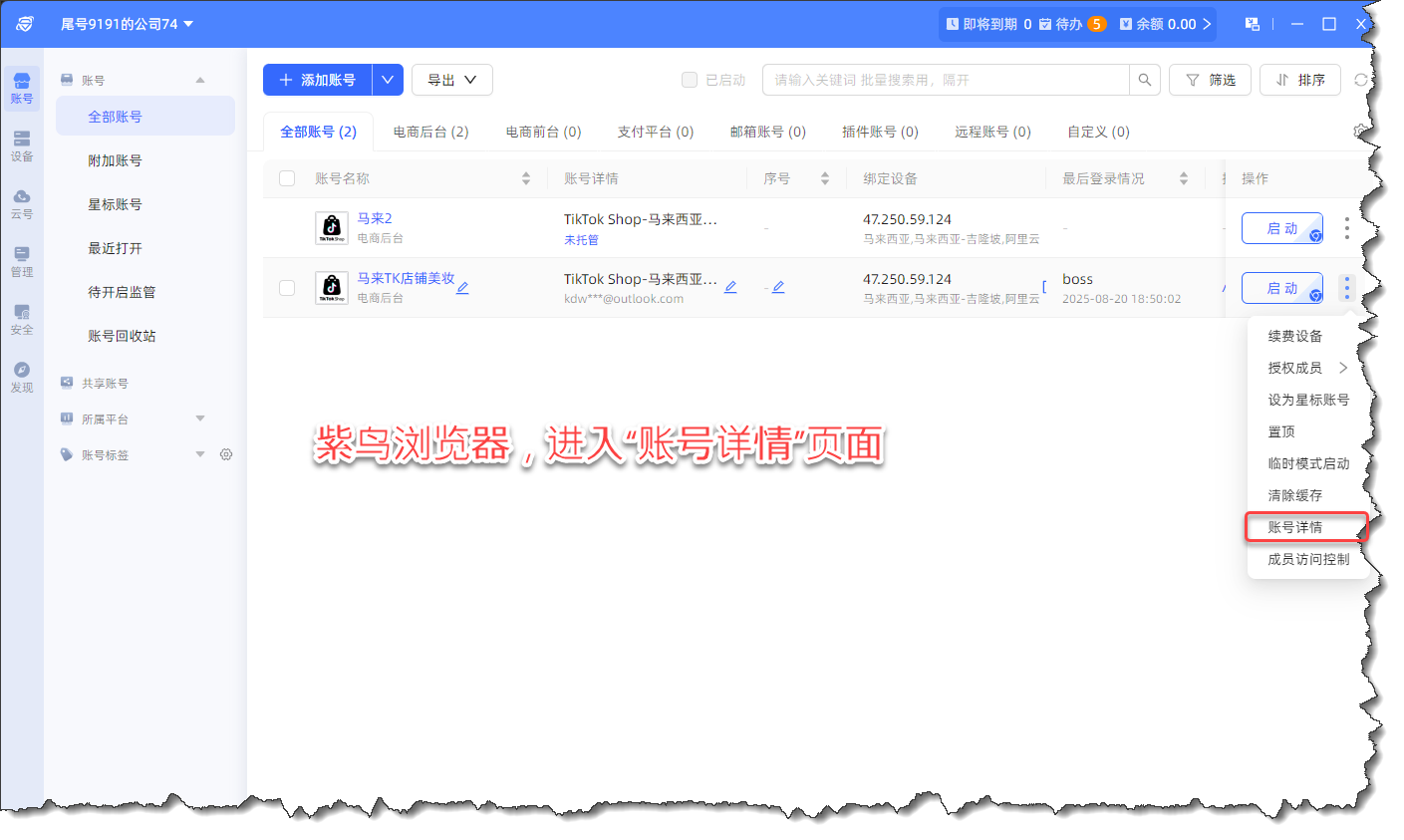This screenshot has height=840, width=1404.
Task: Open the 安全 (Security) sidebar icon
Action: click(x=22, y=318)
